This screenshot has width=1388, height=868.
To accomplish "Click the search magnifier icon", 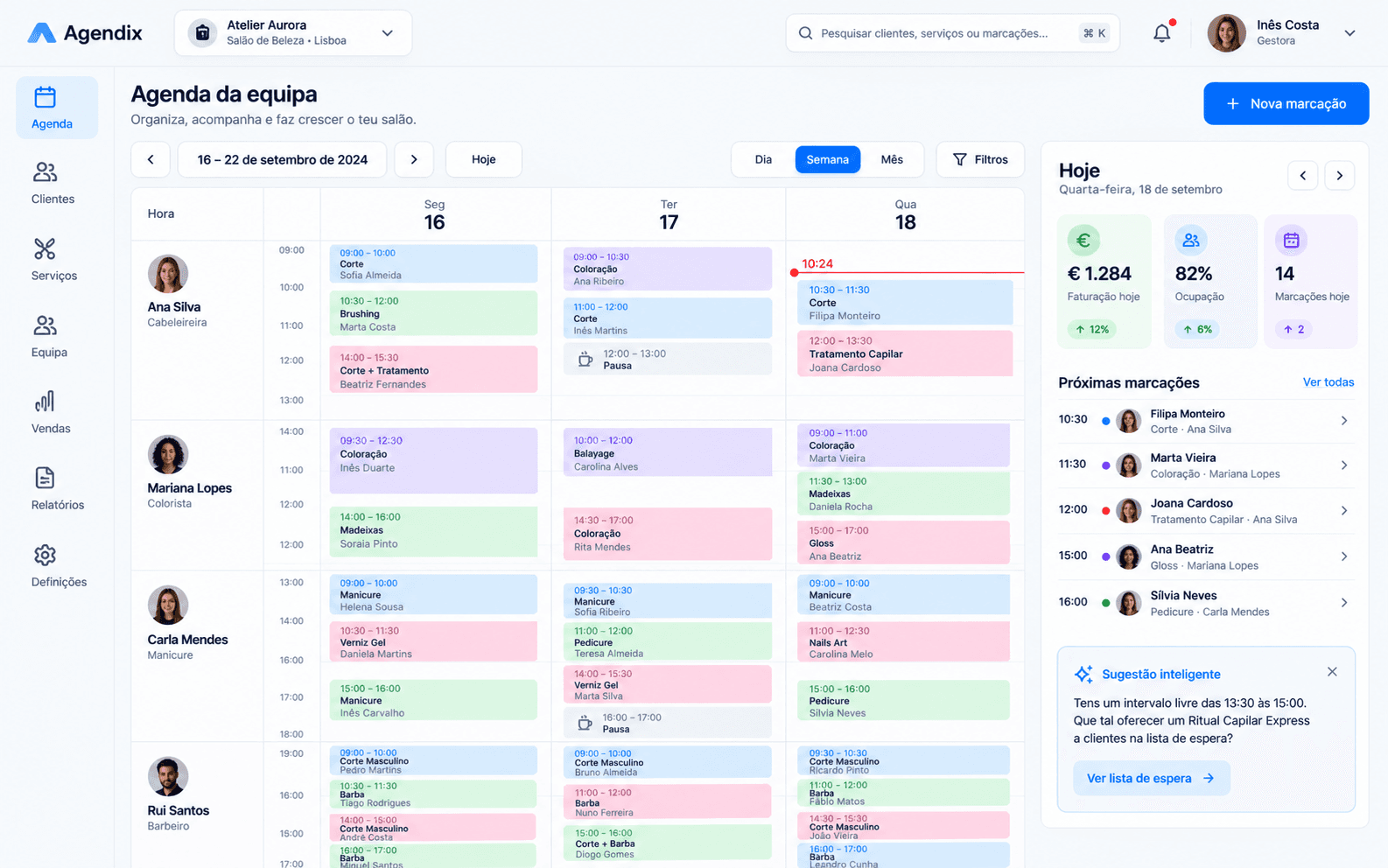I will tap(805, 33).
